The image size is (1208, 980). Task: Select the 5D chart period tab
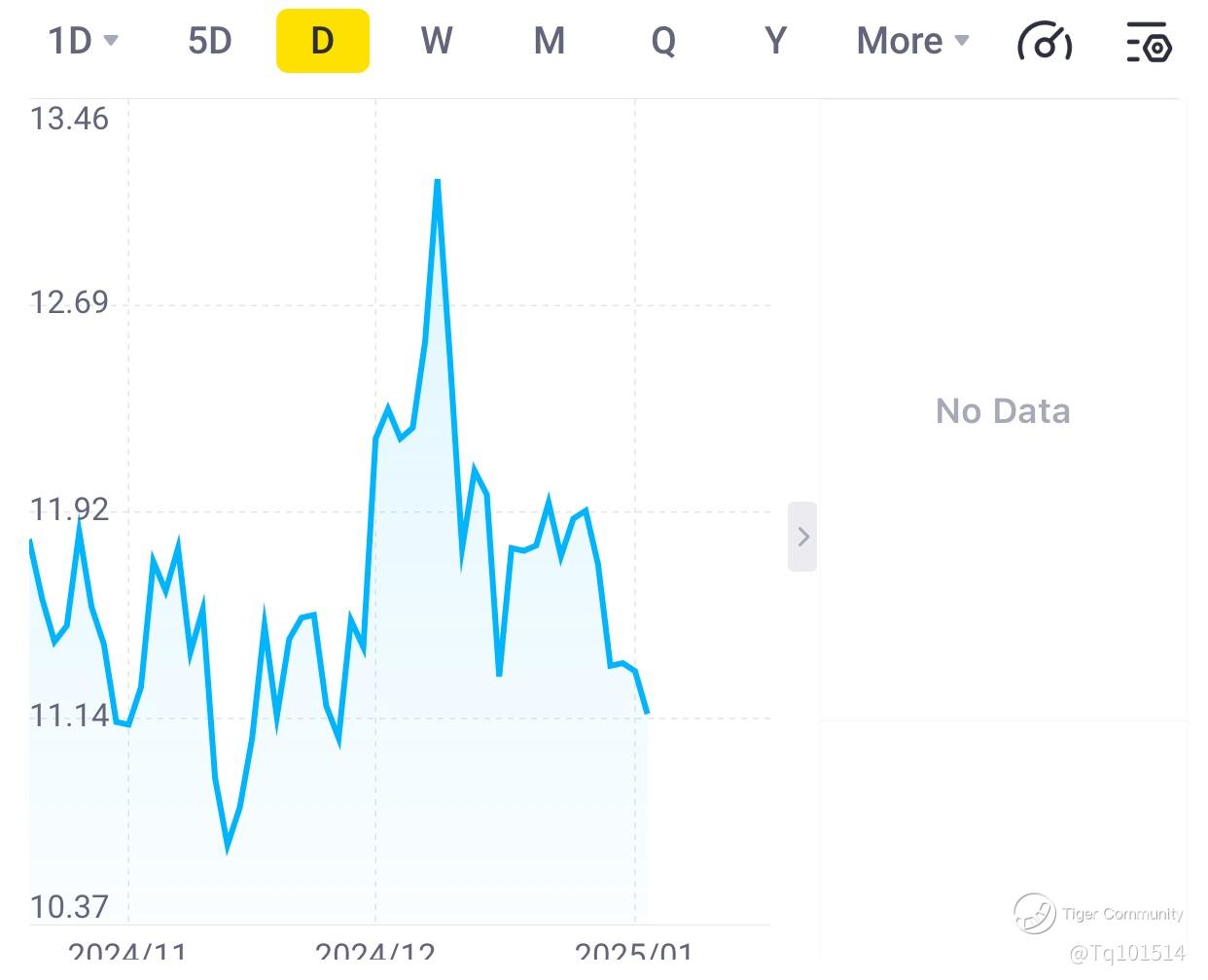click(x=210, y=41)
